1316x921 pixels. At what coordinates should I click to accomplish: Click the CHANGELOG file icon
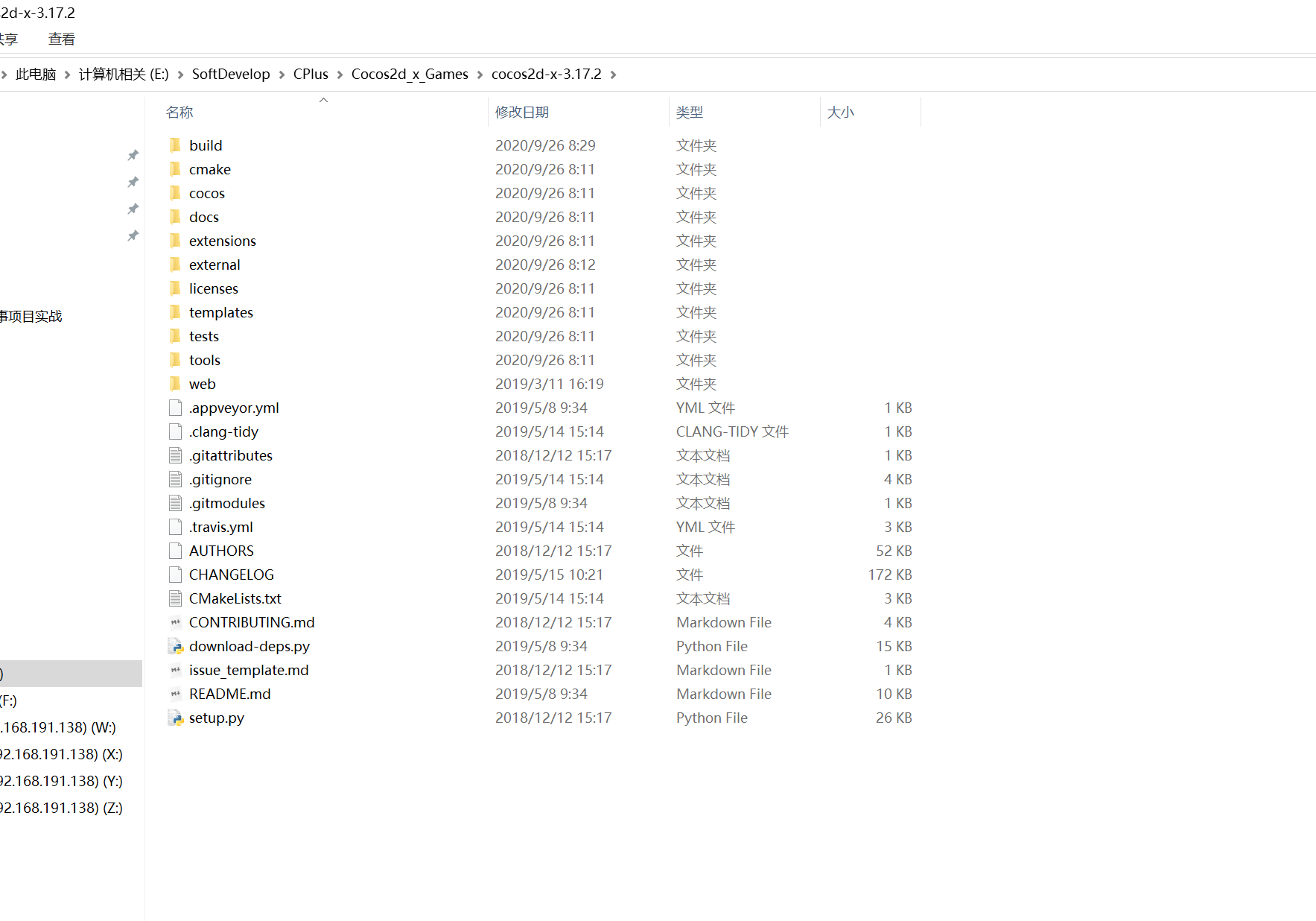click(175, 574)
